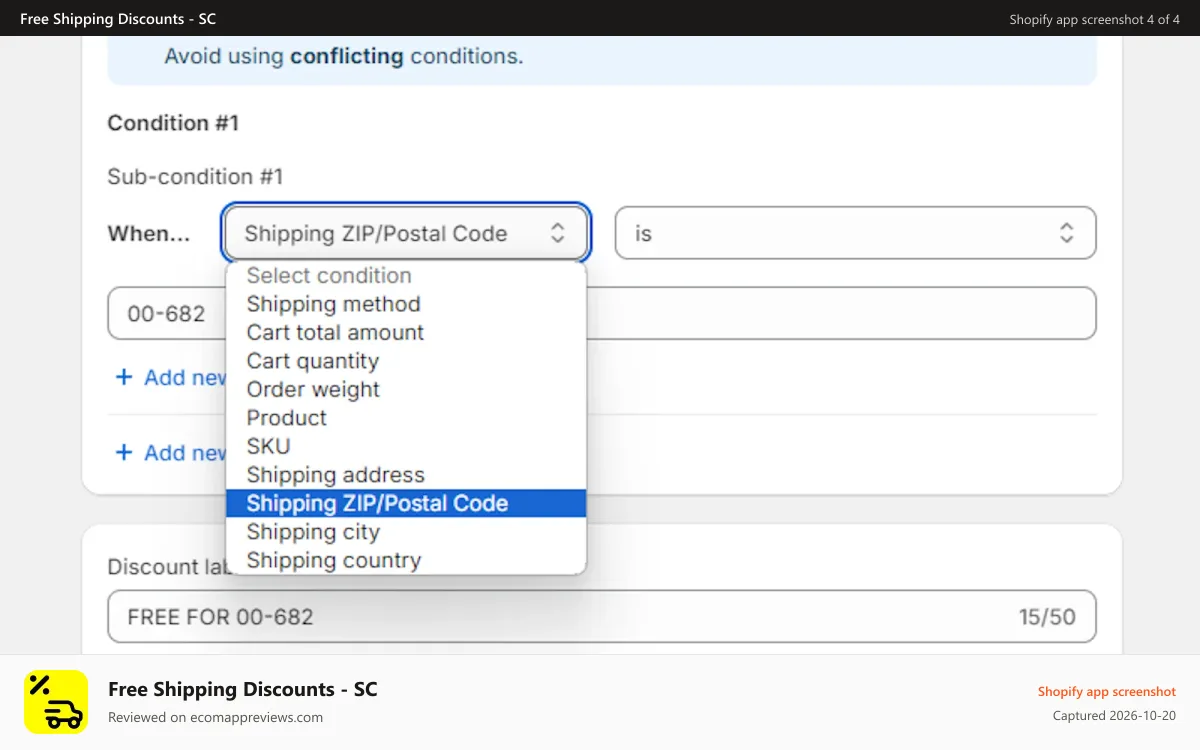Click the lower 'Add new' link below the divider
The image size is (1200, 750).
[x=171, y=453]
